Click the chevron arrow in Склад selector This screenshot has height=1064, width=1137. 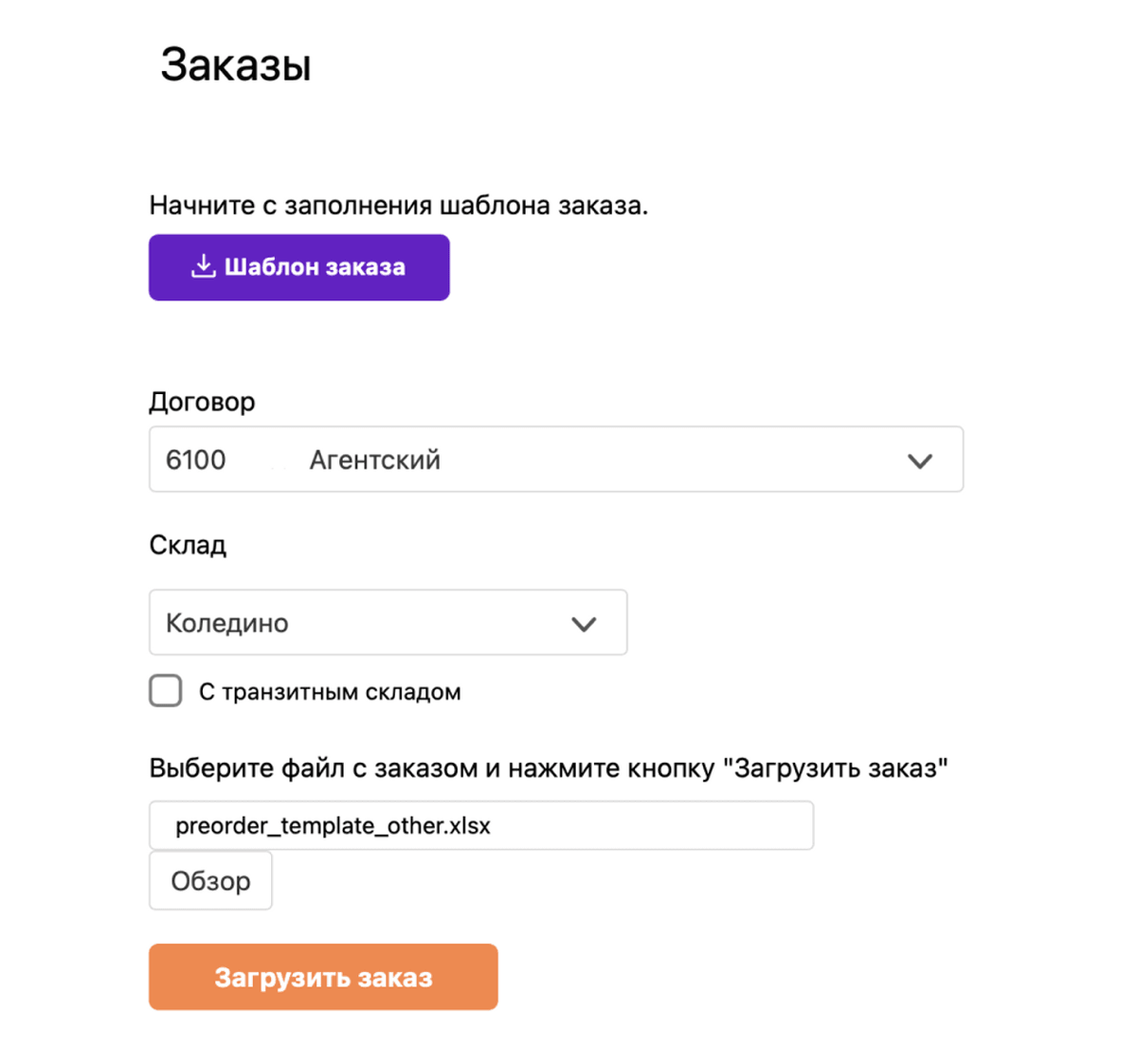584,623
